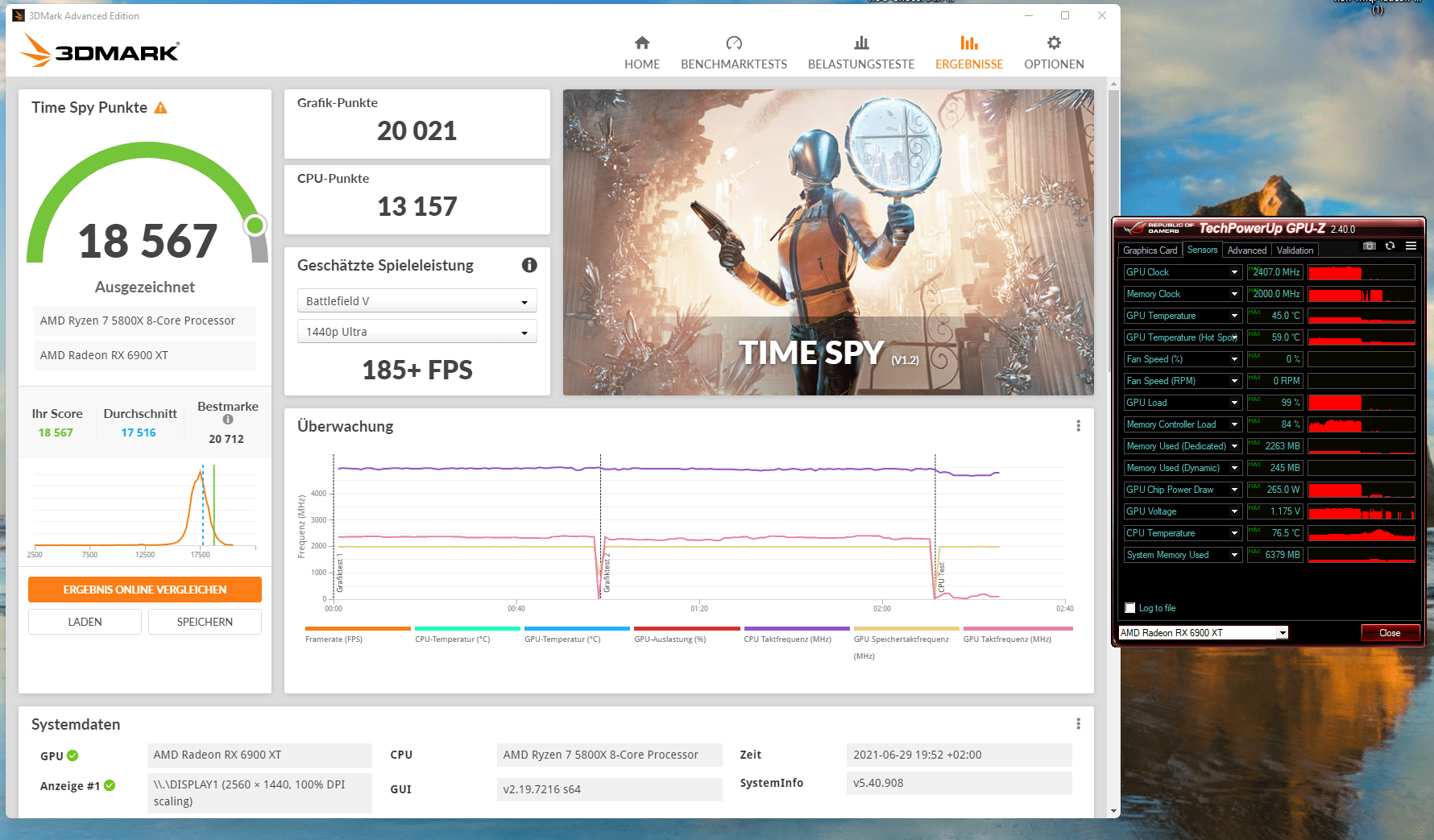Expand GPU Clock sensor dropdown

1234,272
